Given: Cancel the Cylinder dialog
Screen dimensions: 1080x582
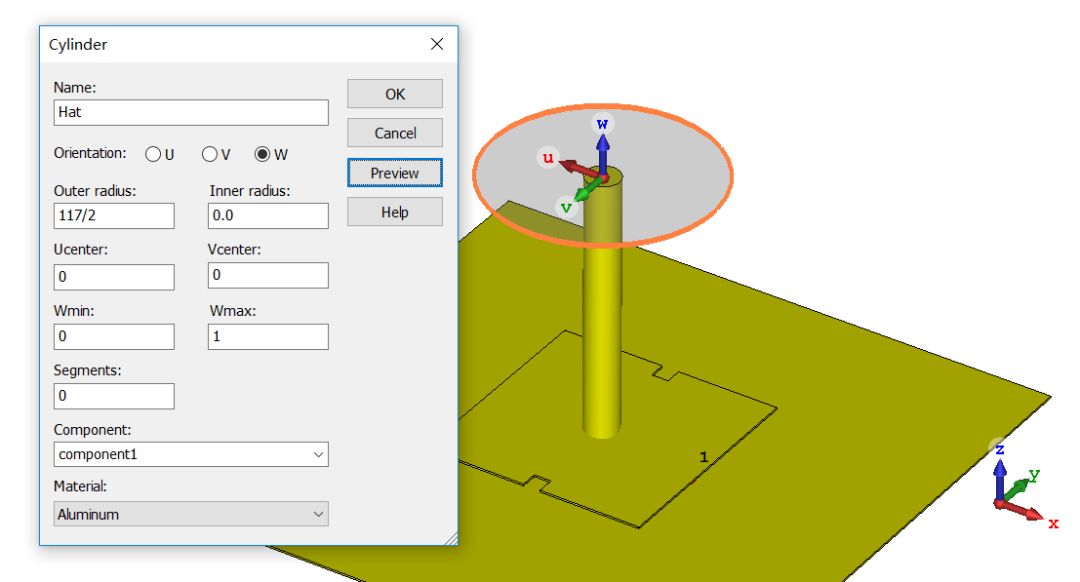Looking at the screenshot, I should [395, 133].
